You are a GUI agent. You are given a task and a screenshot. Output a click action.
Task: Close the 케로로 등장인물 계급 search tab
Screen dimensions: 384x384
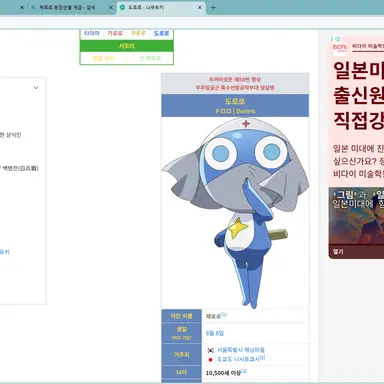pos(111,7)
